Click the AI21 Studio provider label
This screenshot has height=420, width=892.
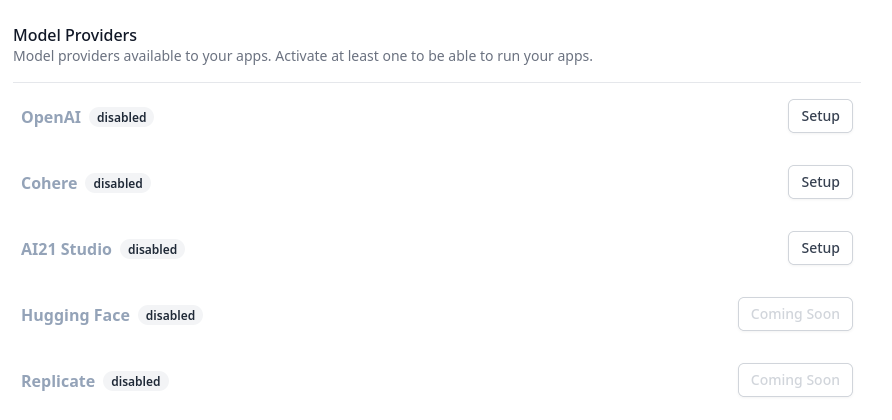[x=66, y=249]
